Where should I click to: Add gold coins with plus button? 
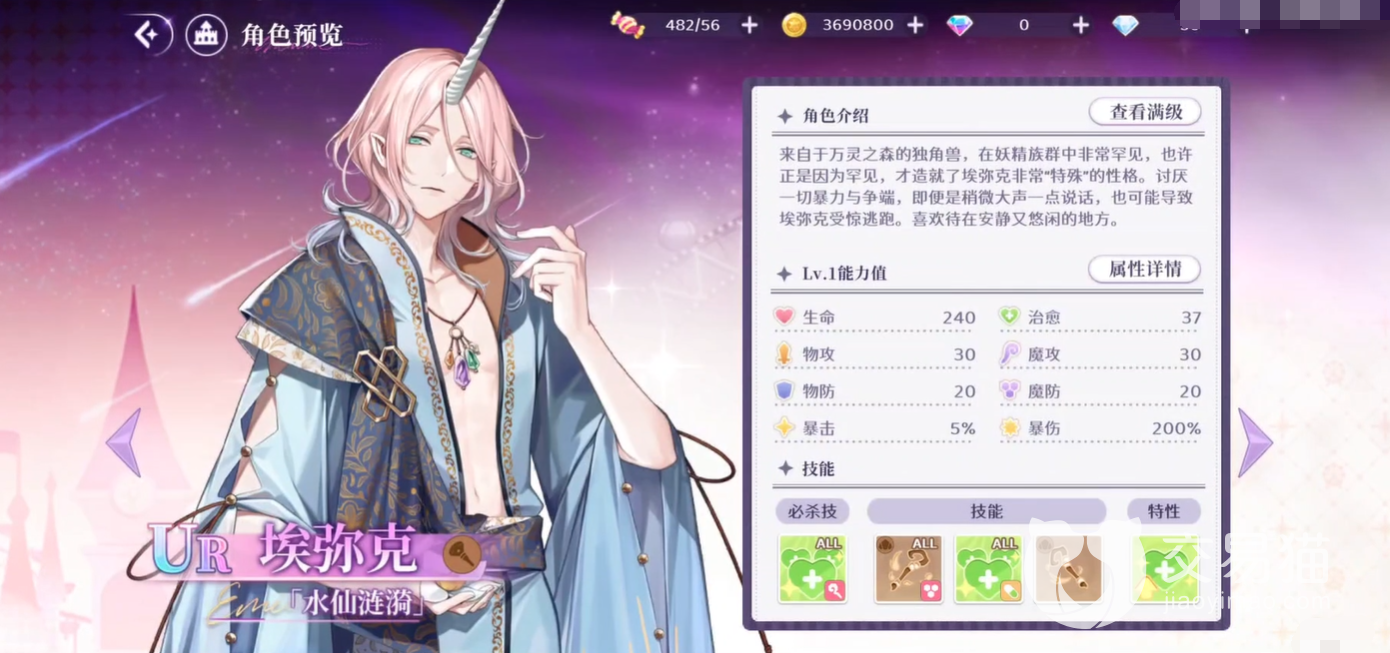(x=915, y=25)
